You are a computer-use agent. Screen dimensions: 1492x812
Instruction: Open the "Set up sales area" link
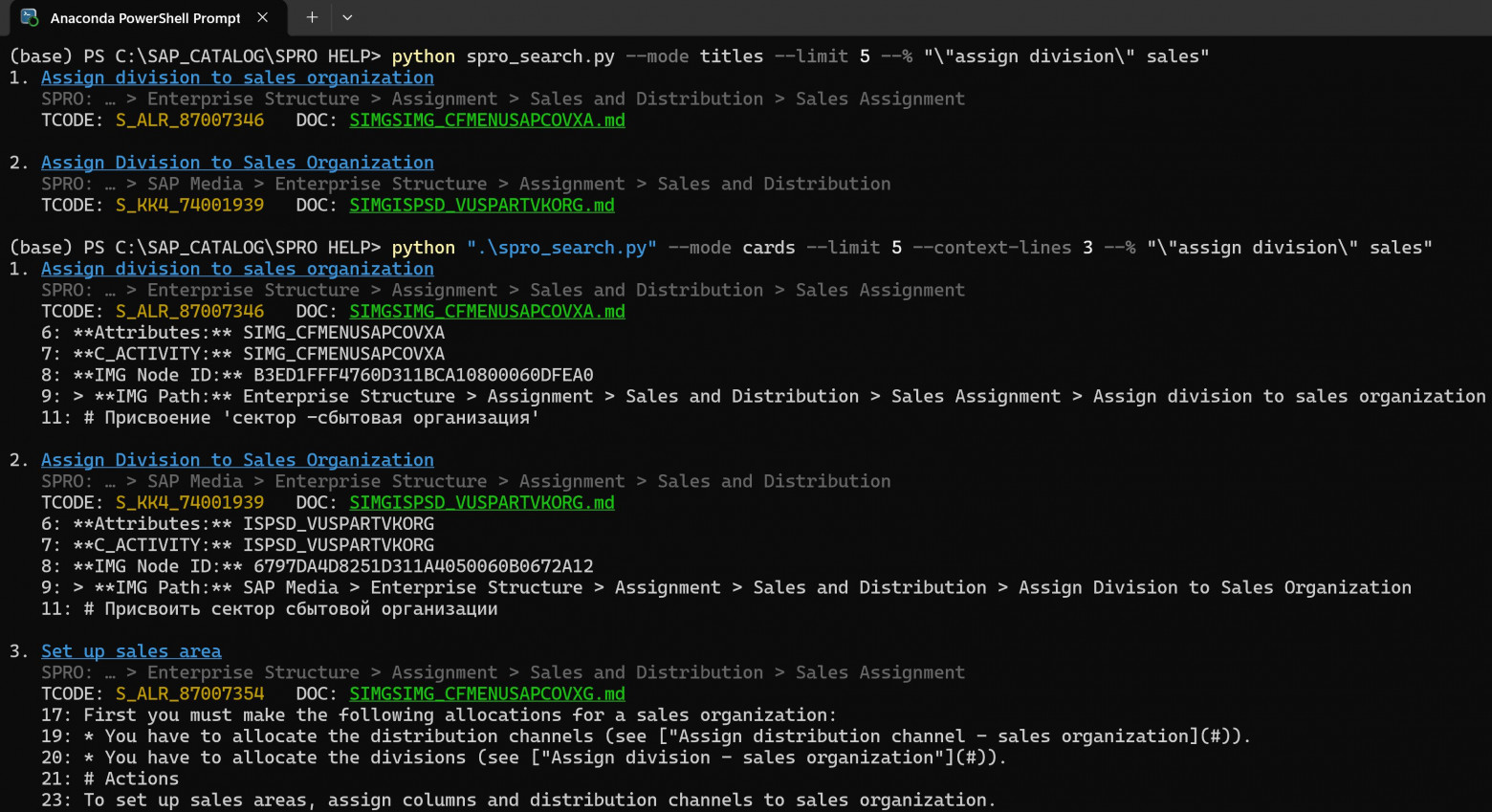[x=131, y=651]
